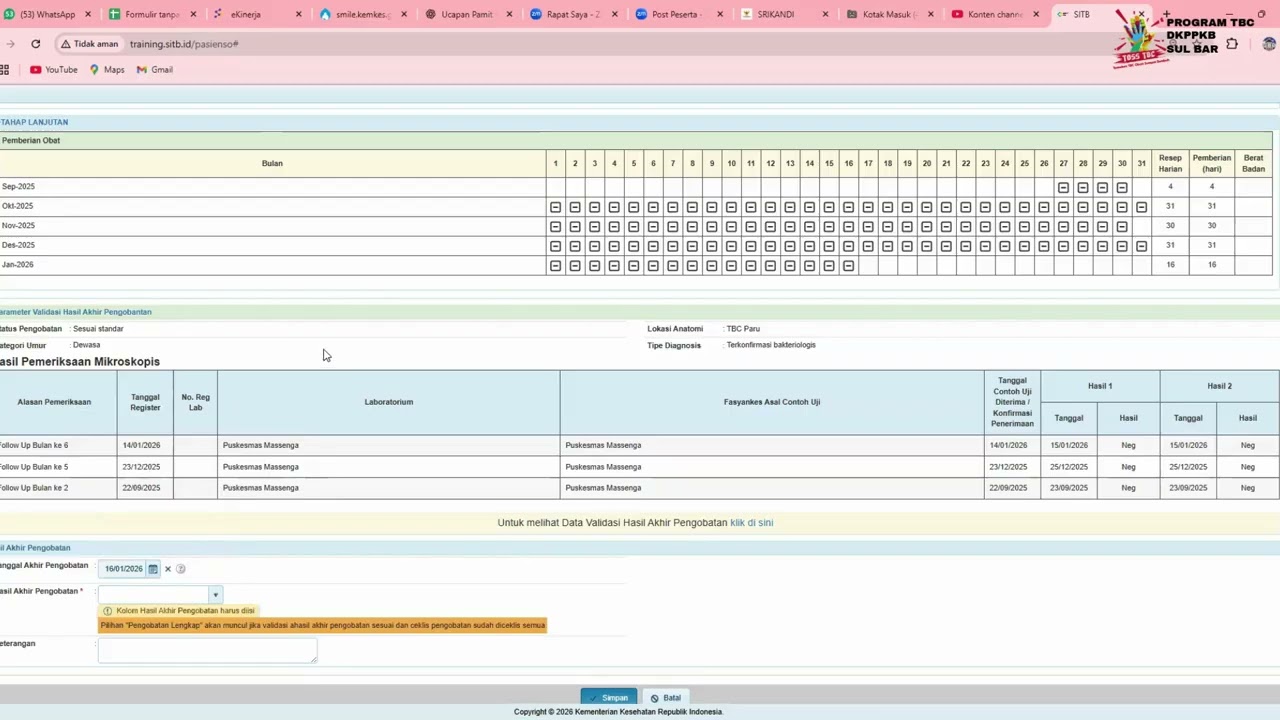
Task: Toggle Nov-2025 day 30 medication checkbox
Action: click(x=1122, y=227)
